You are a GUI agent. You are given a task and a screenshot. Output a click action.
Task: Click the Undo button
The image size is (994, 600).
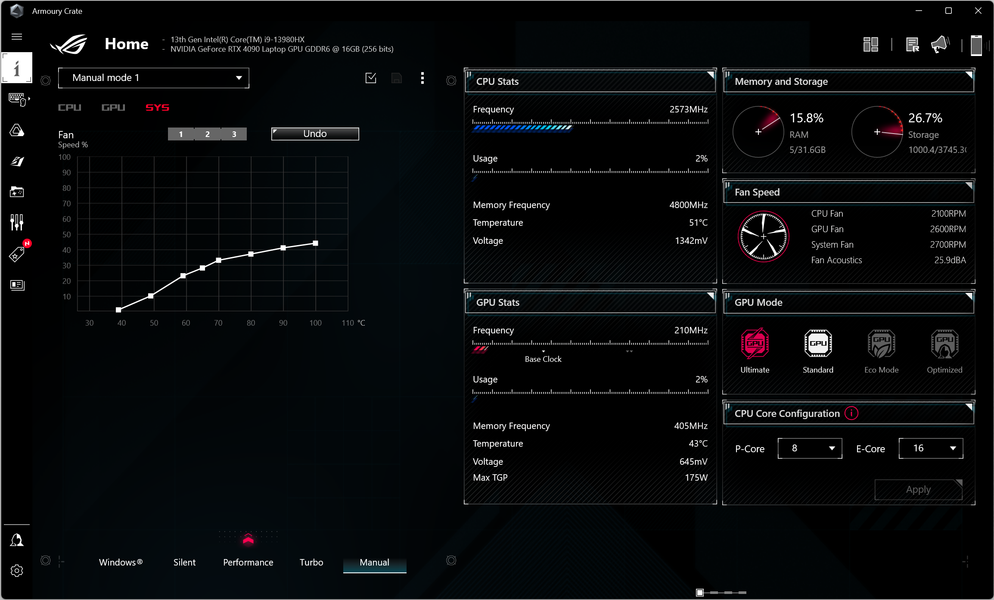[x=315, y=134]
